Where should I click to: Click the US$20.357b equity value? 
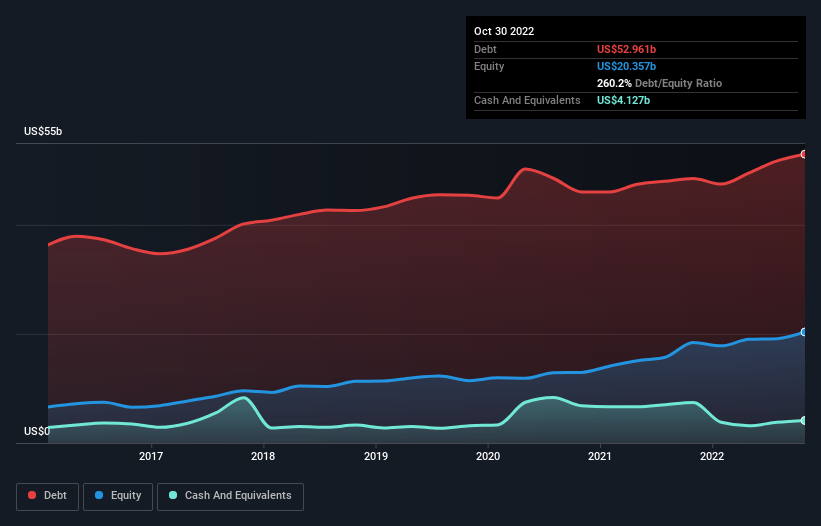click(x=626, y=66)
